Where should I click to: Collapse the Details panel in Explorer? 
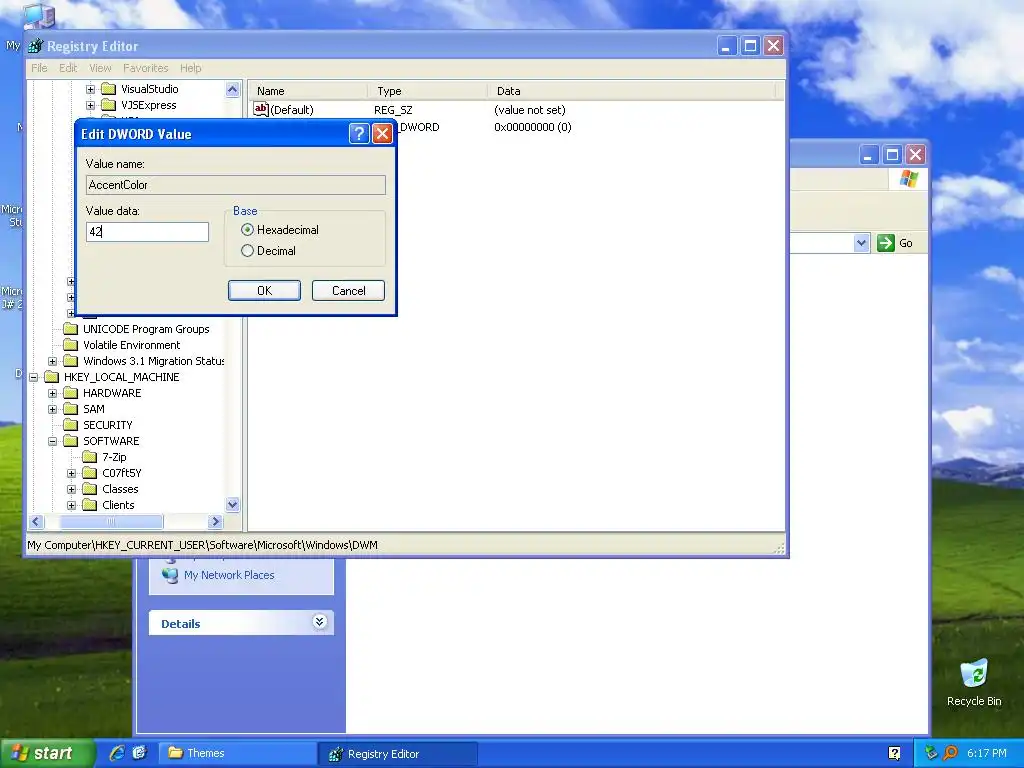click(x=319, y=622)
